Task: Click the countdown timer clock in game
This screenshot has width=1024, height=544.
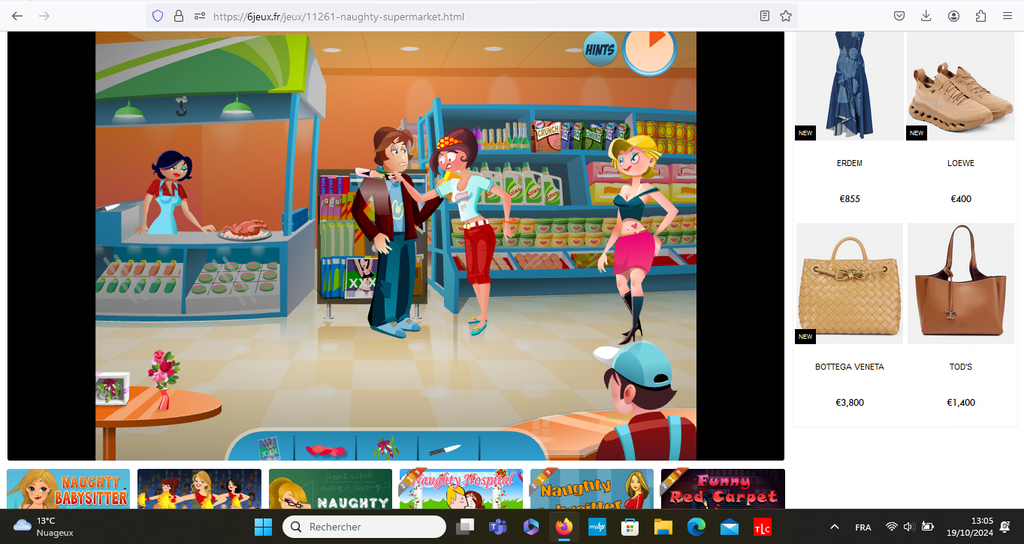Action: click(649, 50)
